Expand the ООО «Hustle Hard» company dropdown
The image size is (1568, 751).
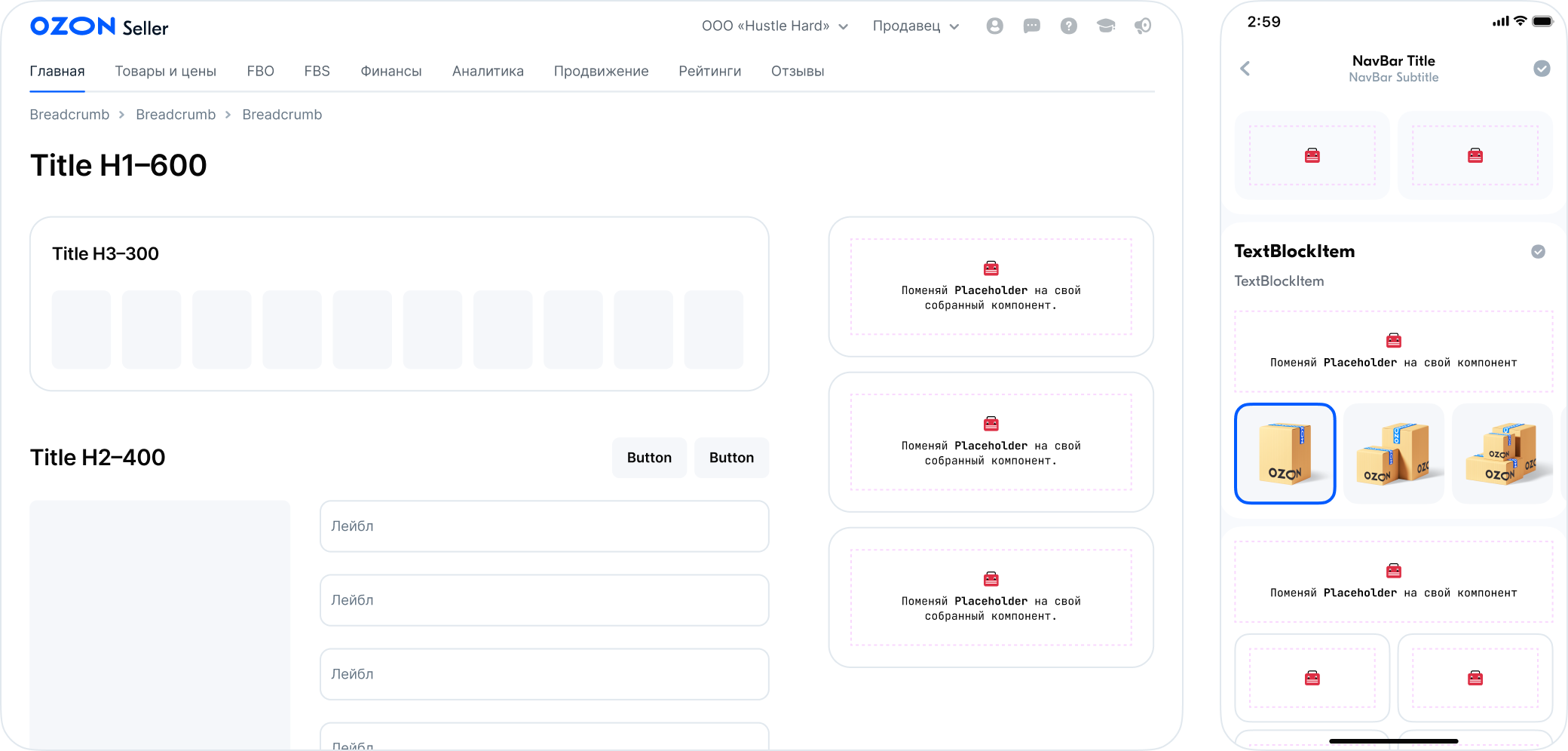[775, 26]
